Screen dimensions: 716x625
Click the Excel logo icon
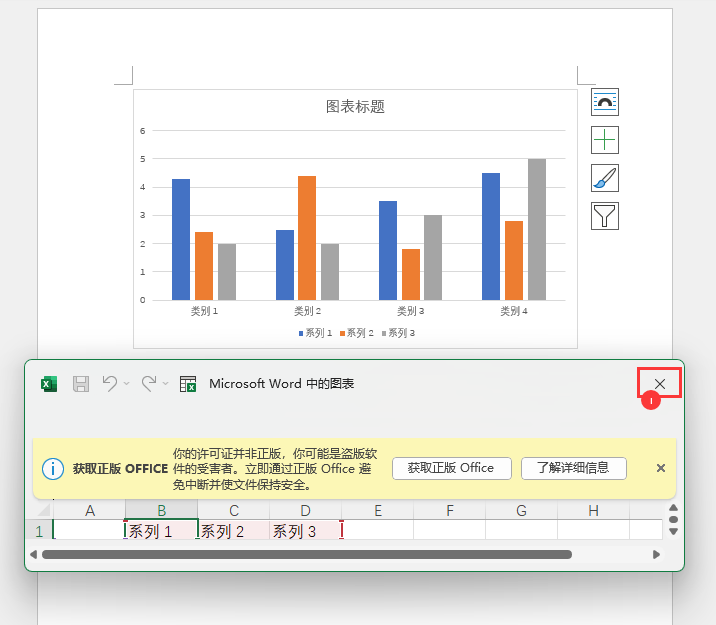pos(49,384)
